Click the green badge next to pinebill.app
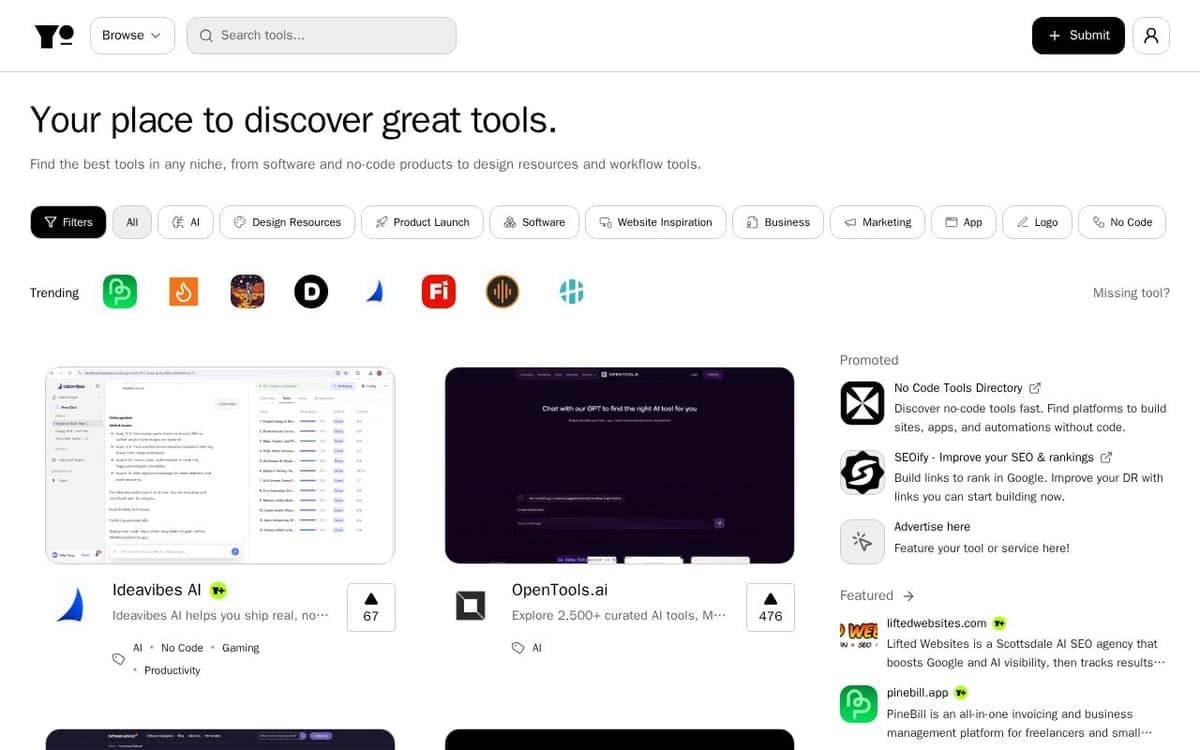1200x750 pixels. click(x=961, y=692)
